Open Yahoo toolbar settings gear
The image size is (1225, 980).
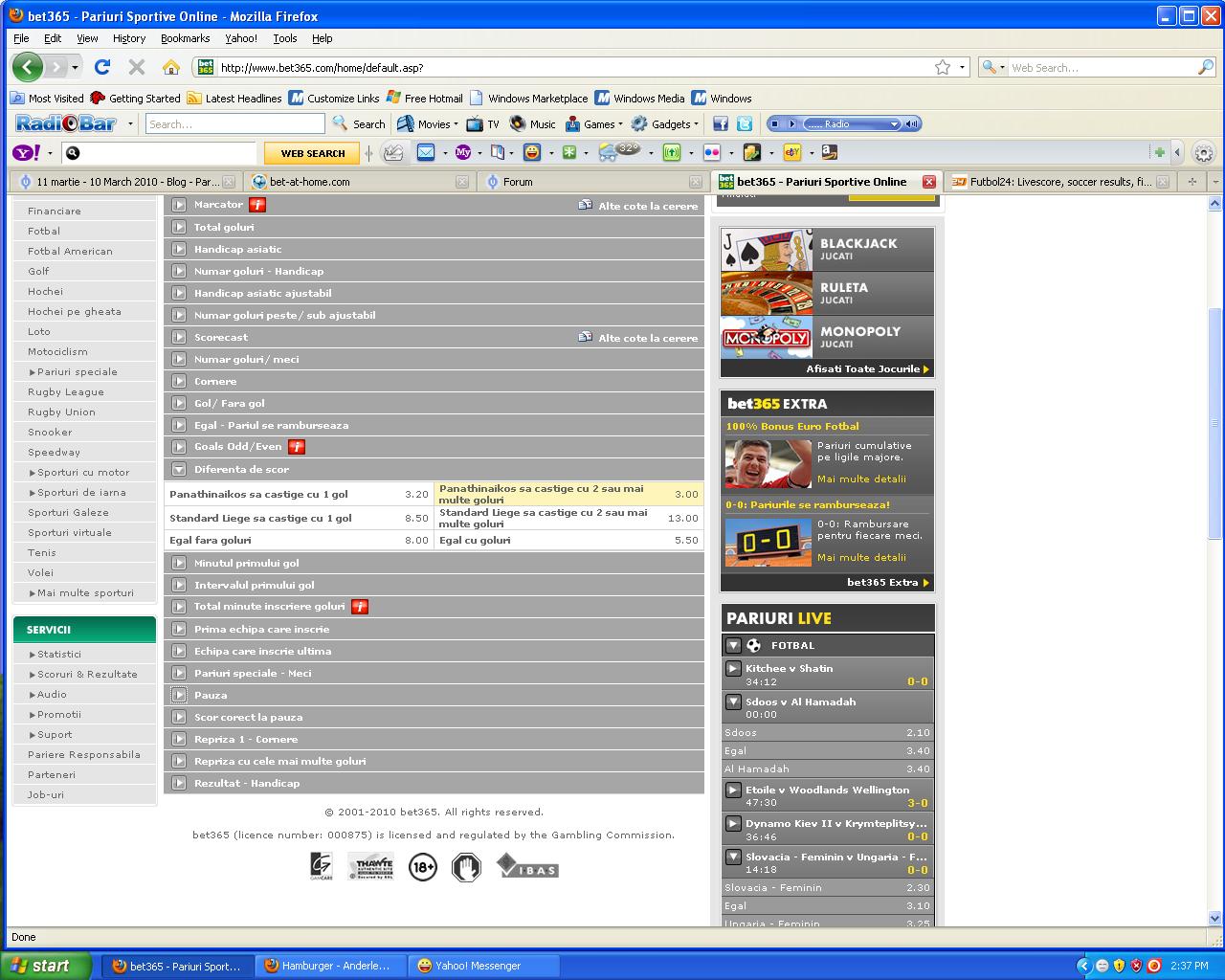pos(1204,152)
